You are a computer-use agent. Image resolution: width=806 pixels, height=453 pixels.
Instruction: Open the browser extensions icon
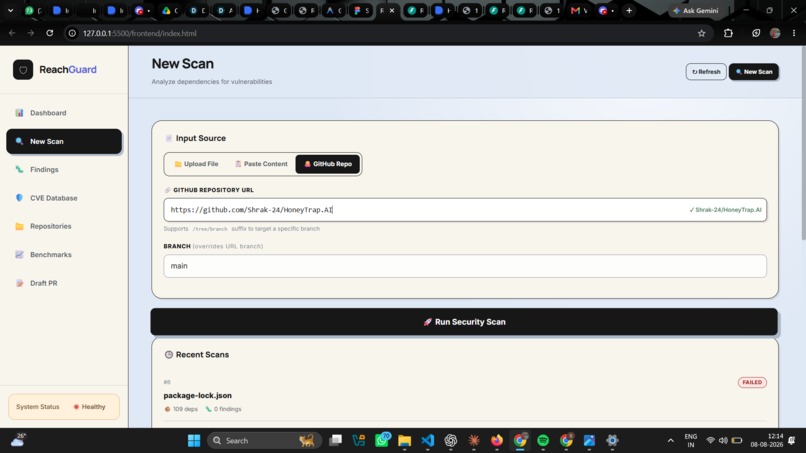728,33
